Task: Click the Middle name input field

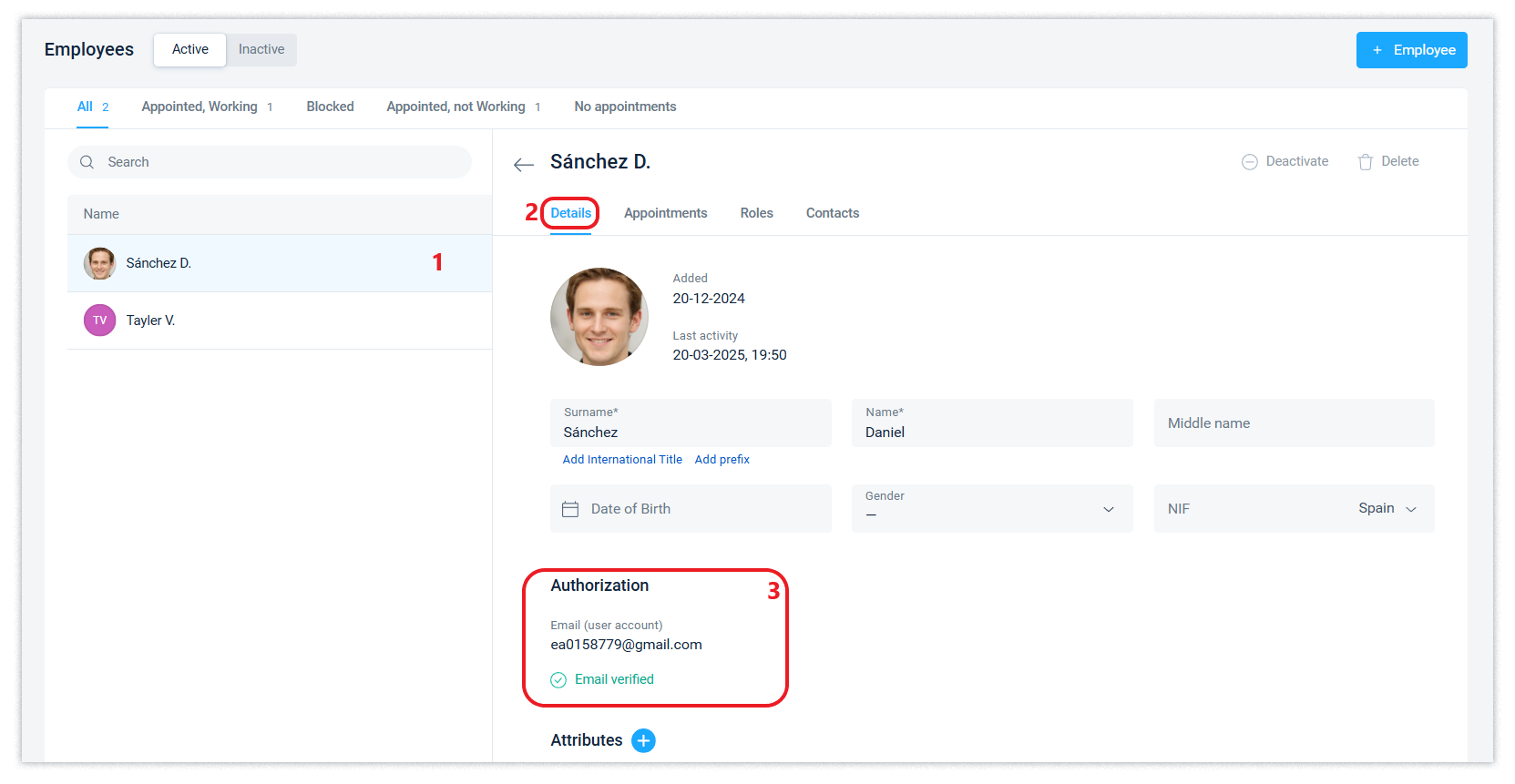Action: tap(1294, 423)
